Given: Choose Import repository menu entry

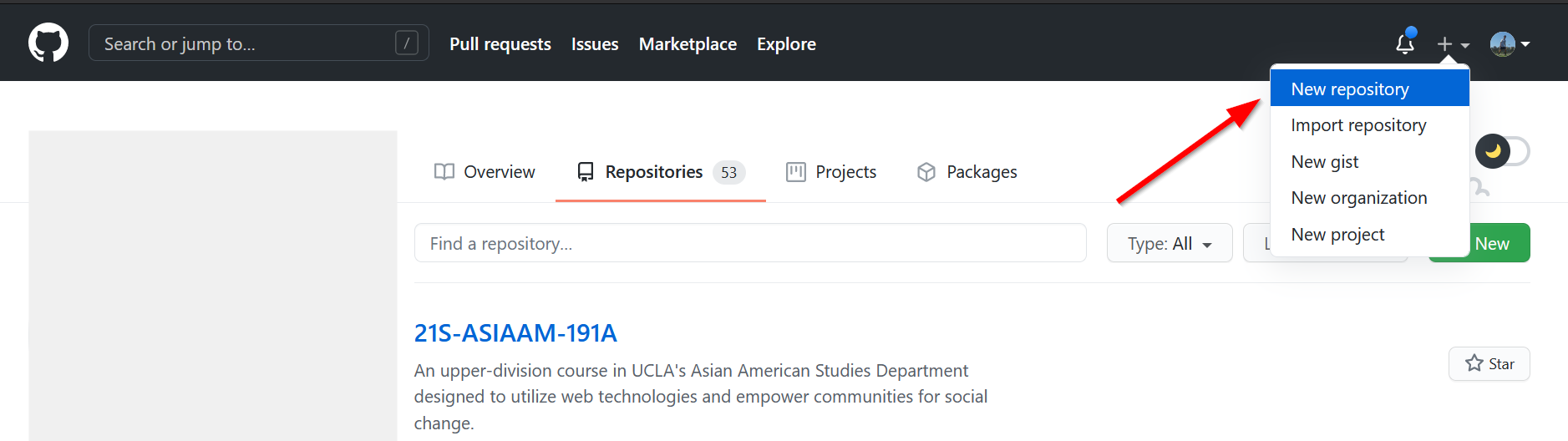Looking at the screenshot, I should coord(1357,125).
